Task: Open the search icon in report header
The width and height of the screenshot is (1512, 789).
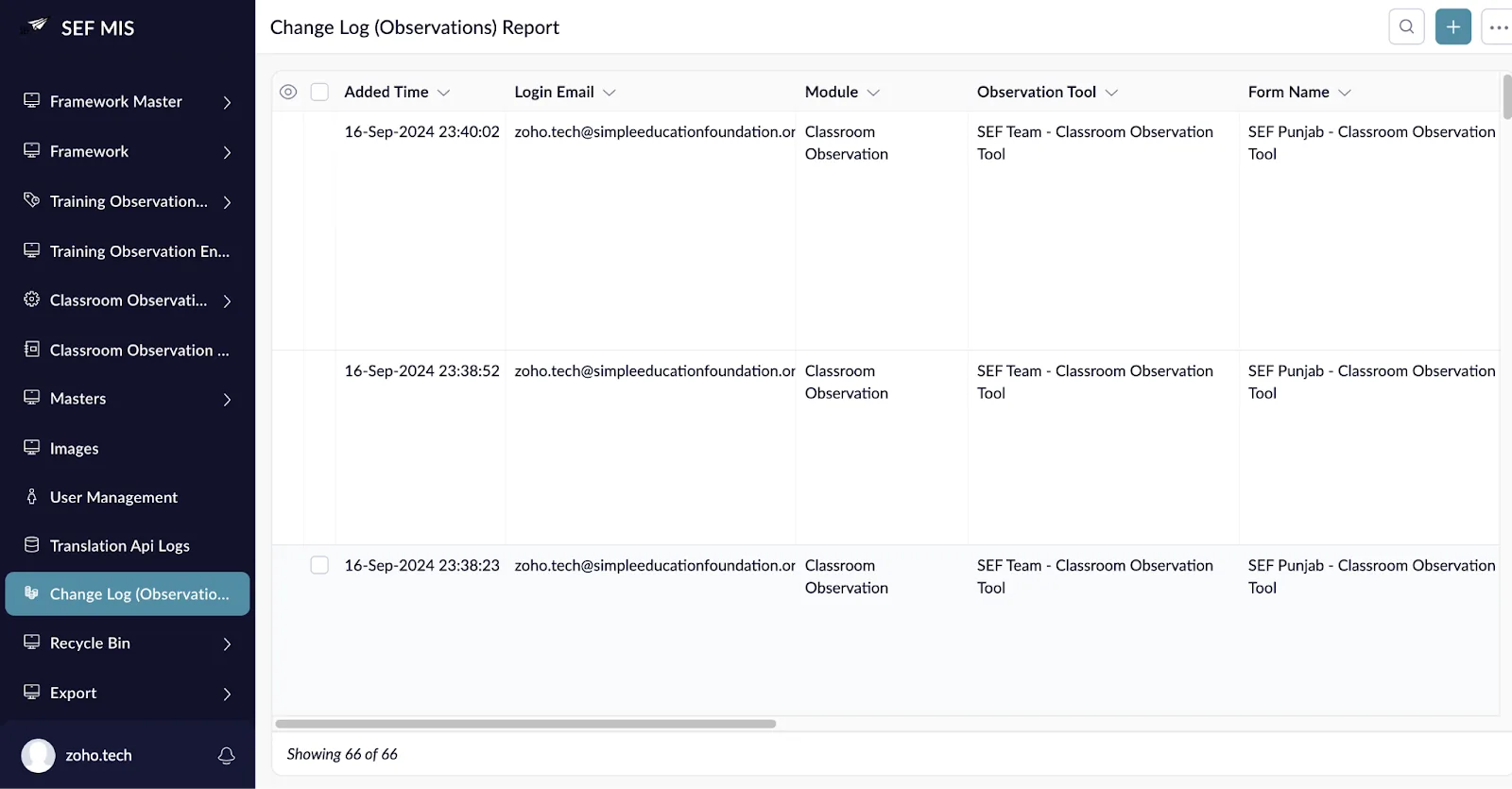Action: tap(1406, 26)
